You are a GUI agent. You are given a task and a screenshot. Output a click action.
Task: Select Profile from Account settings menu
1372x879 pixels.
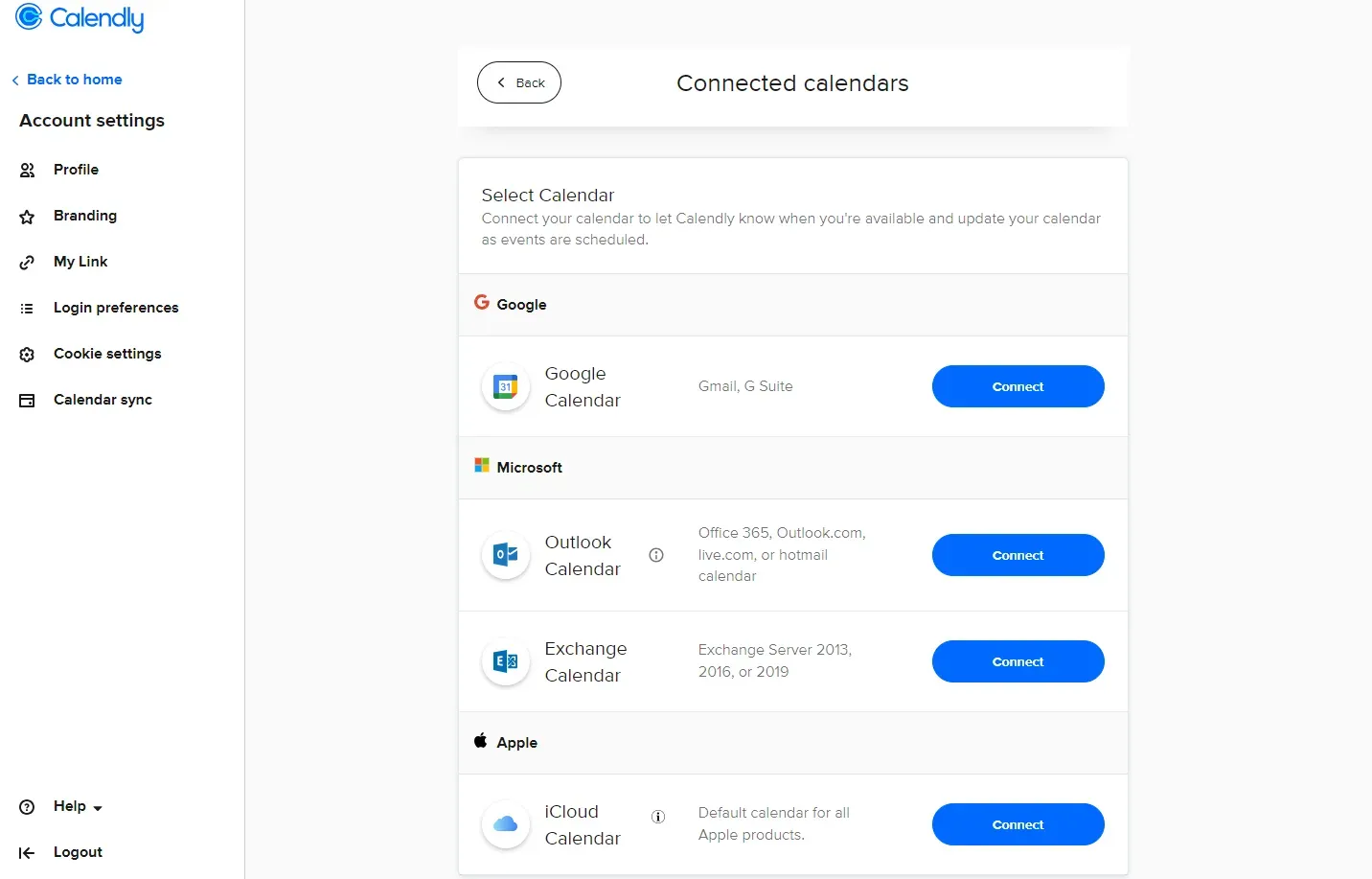77,170
